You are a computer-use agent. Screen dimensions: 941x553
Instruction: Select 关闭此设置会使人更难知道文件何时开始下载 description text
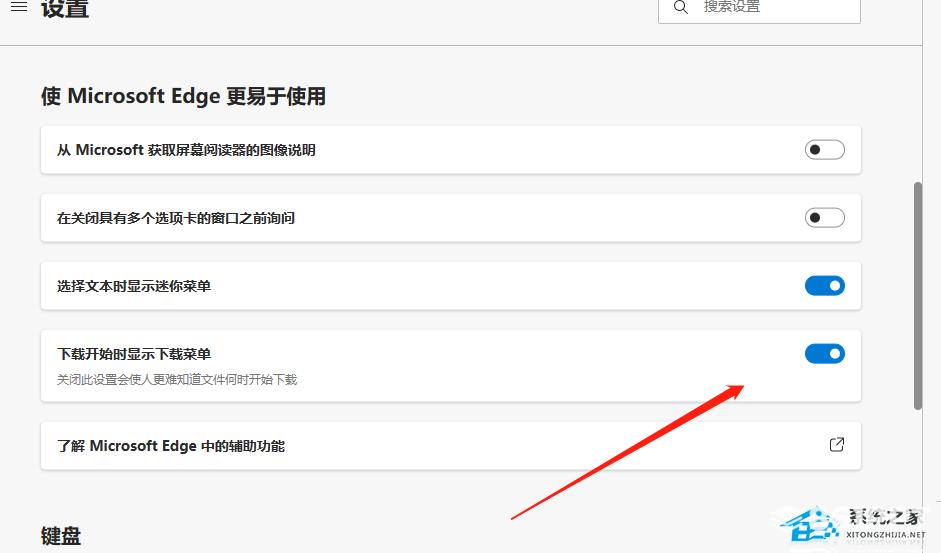point(177,379)
